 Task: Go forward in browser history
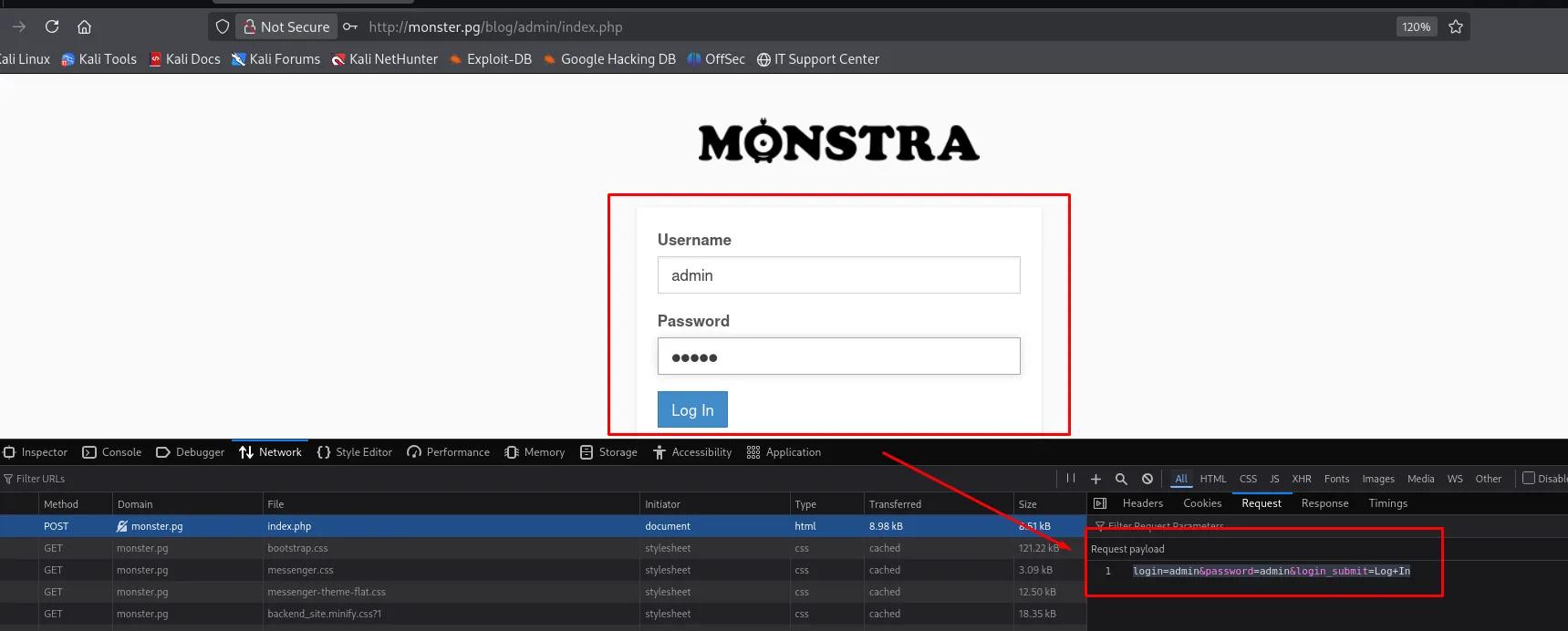coord(19,26)
